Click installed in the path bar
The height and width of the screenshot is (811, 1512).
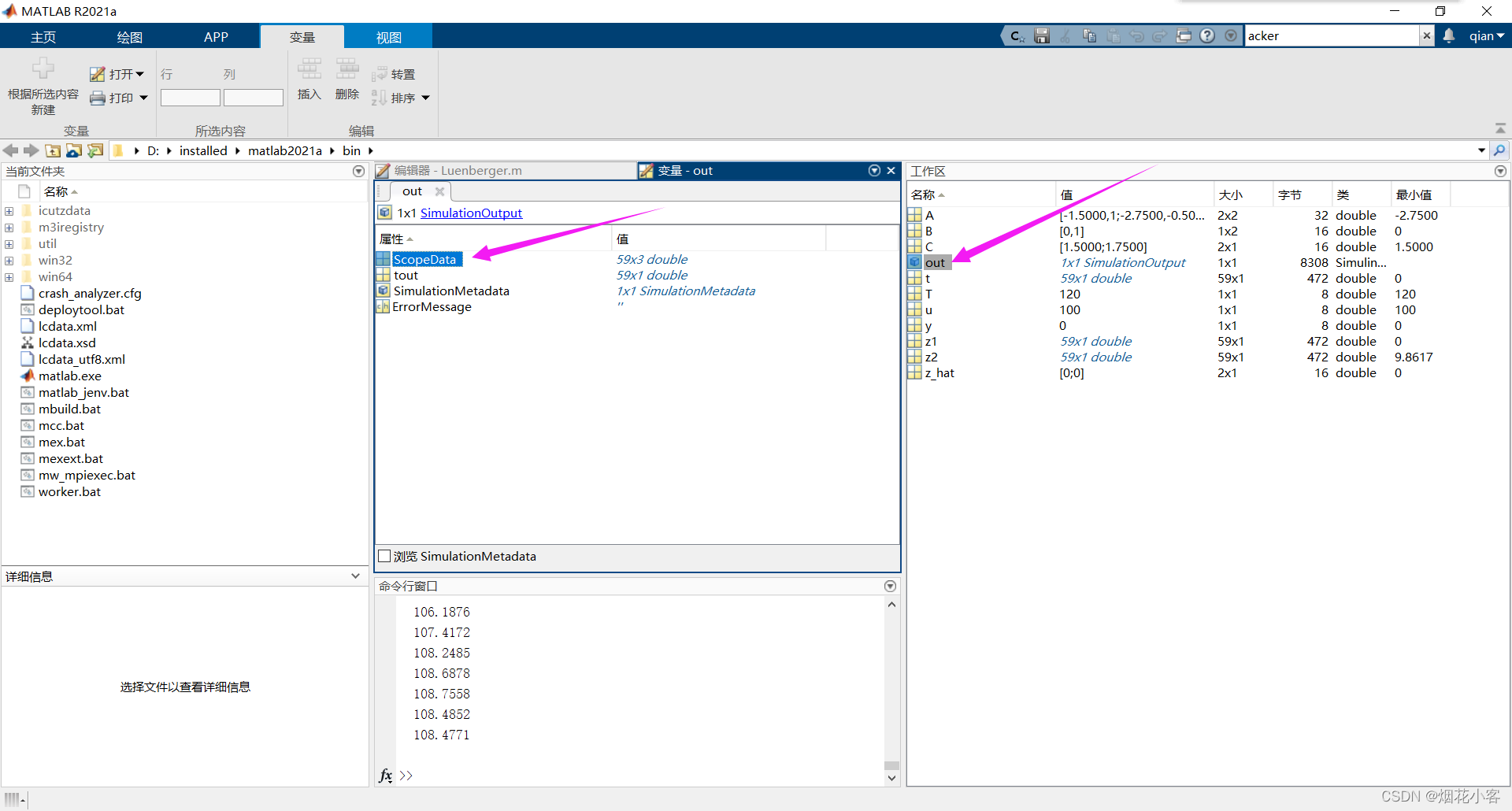tap(203, 150)
